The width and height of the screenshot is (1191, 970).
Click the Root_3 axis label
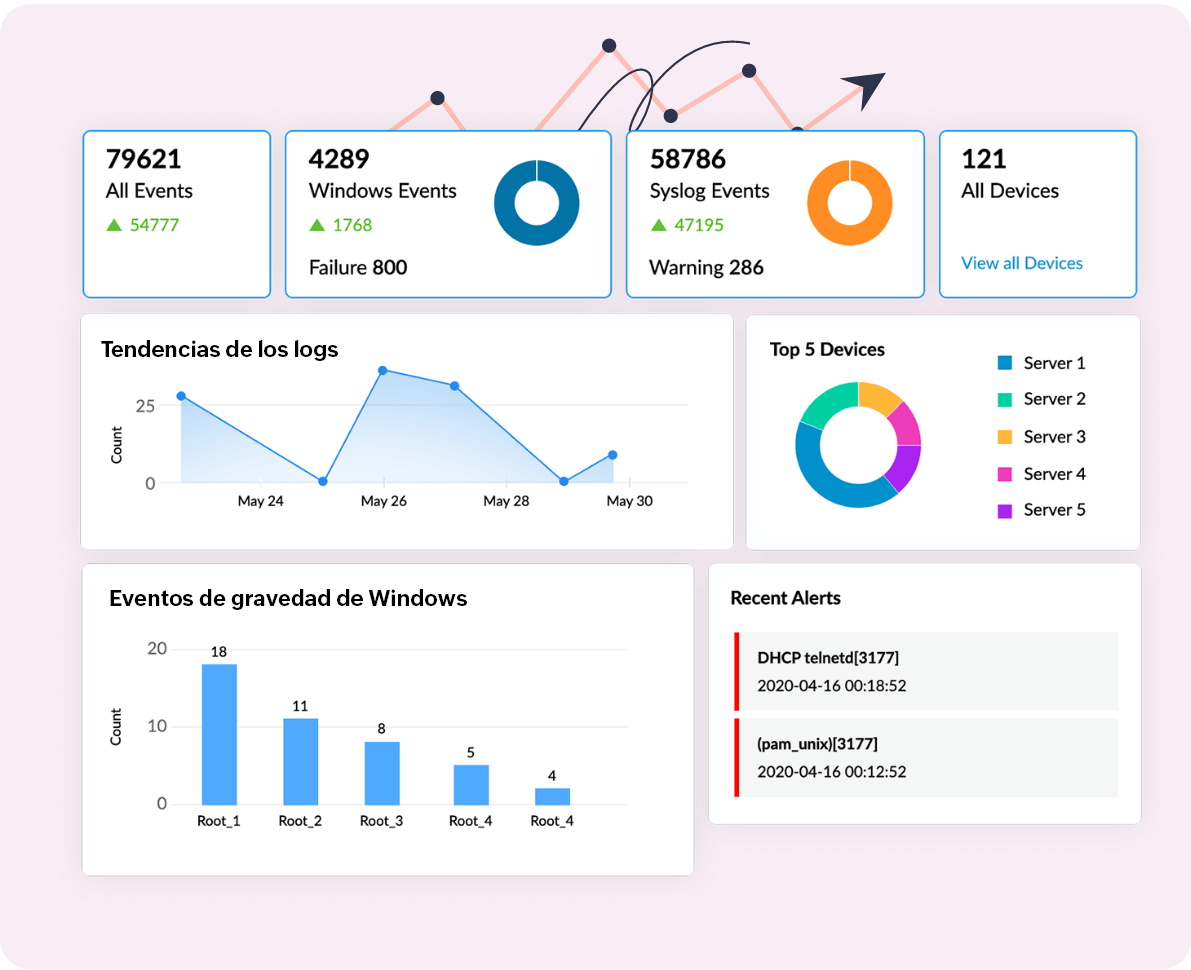coord(381,821)
